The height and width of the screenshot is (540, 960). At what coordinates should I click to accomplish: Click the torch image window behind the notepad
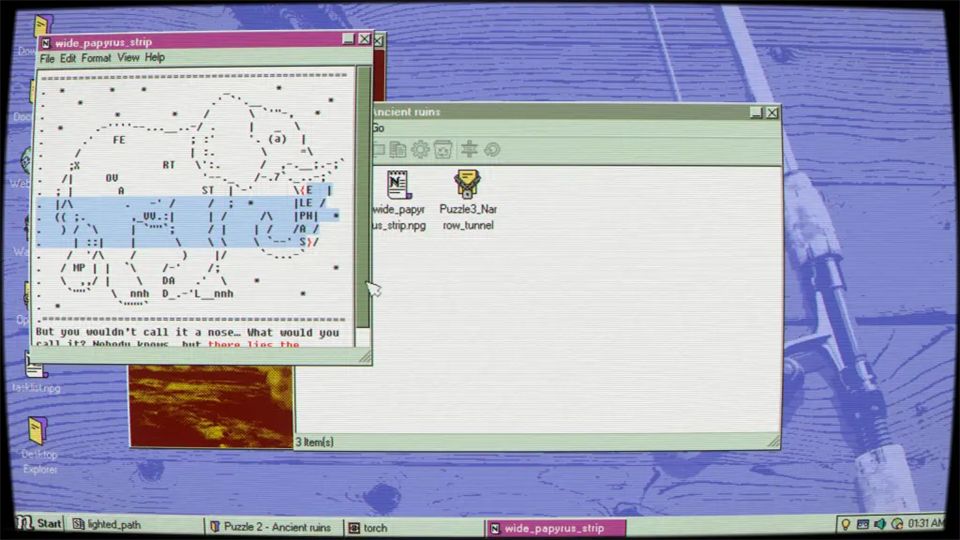[211, 406]
